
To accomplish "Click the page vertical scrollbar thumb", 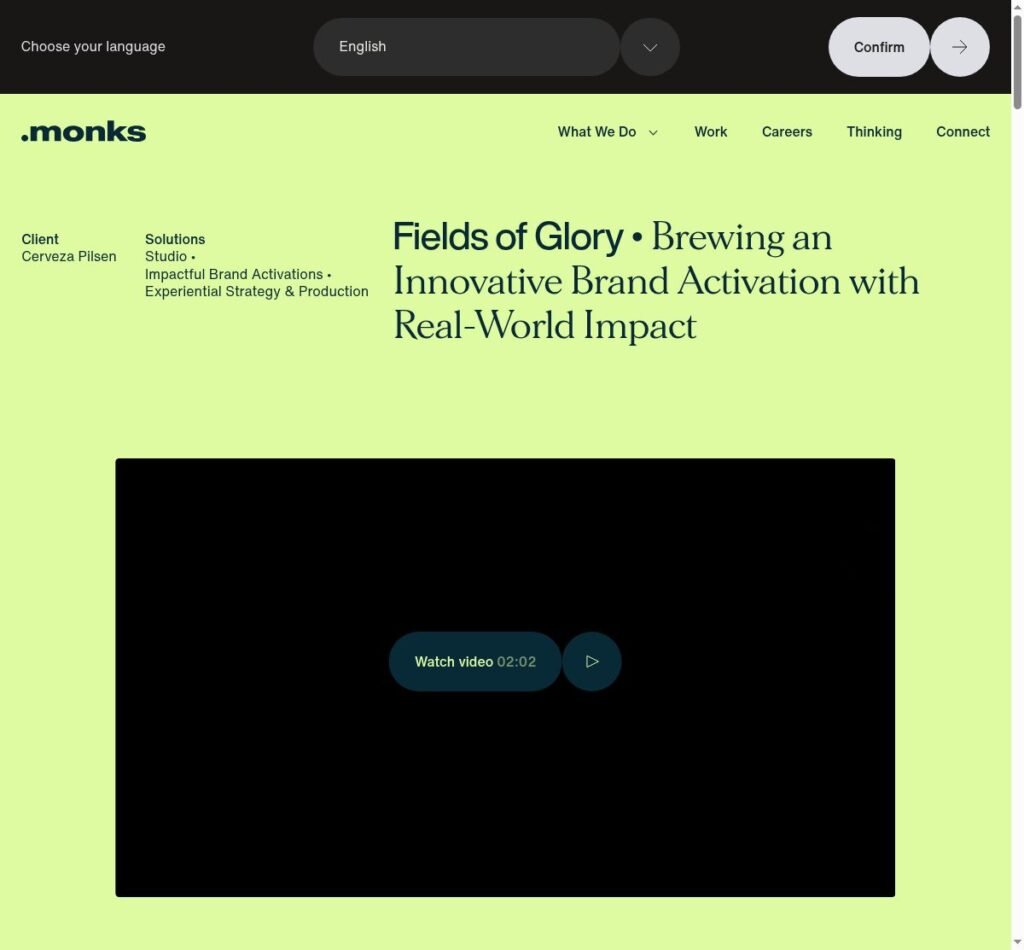I will click(1017, 62).
